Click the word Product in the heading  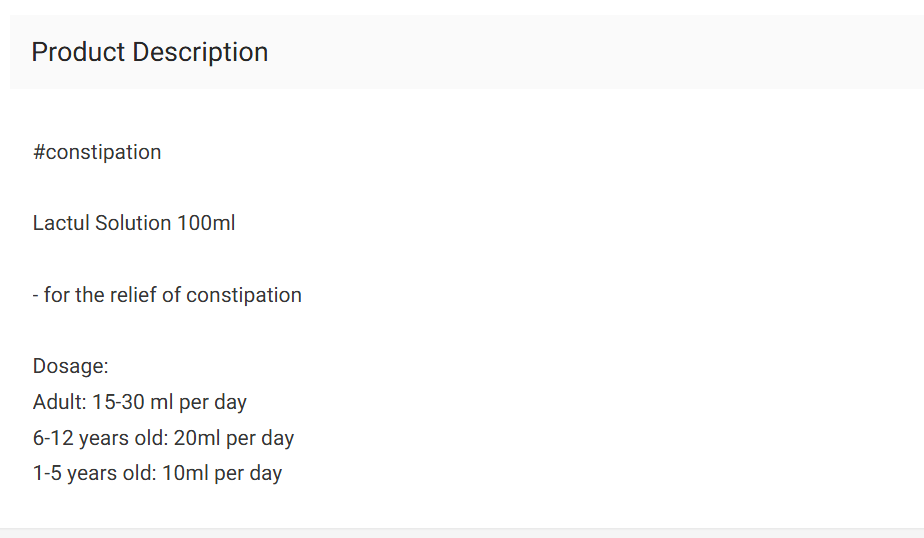[x=78, y=52]
